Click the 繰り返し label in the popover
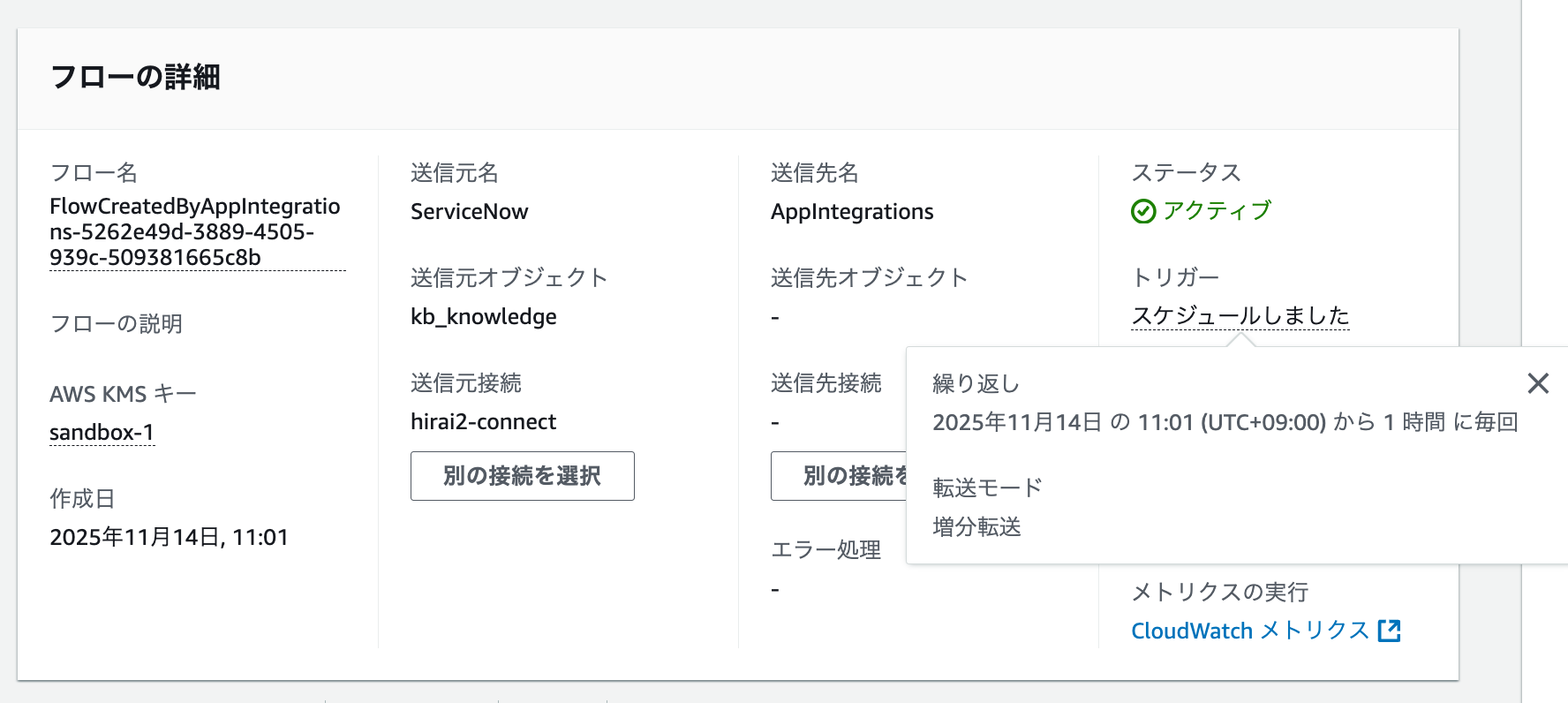 [x=976, y=383]
